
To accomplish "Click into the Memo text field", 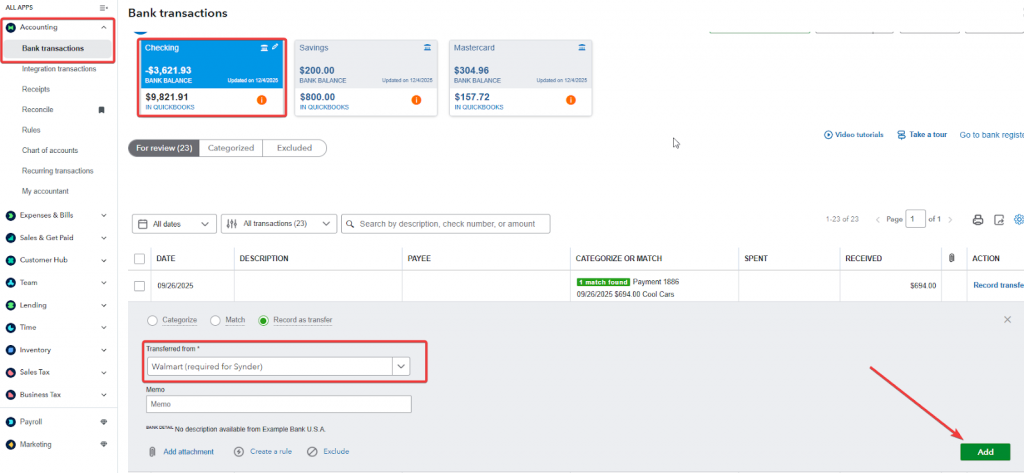I will click(x=278, y=404).
